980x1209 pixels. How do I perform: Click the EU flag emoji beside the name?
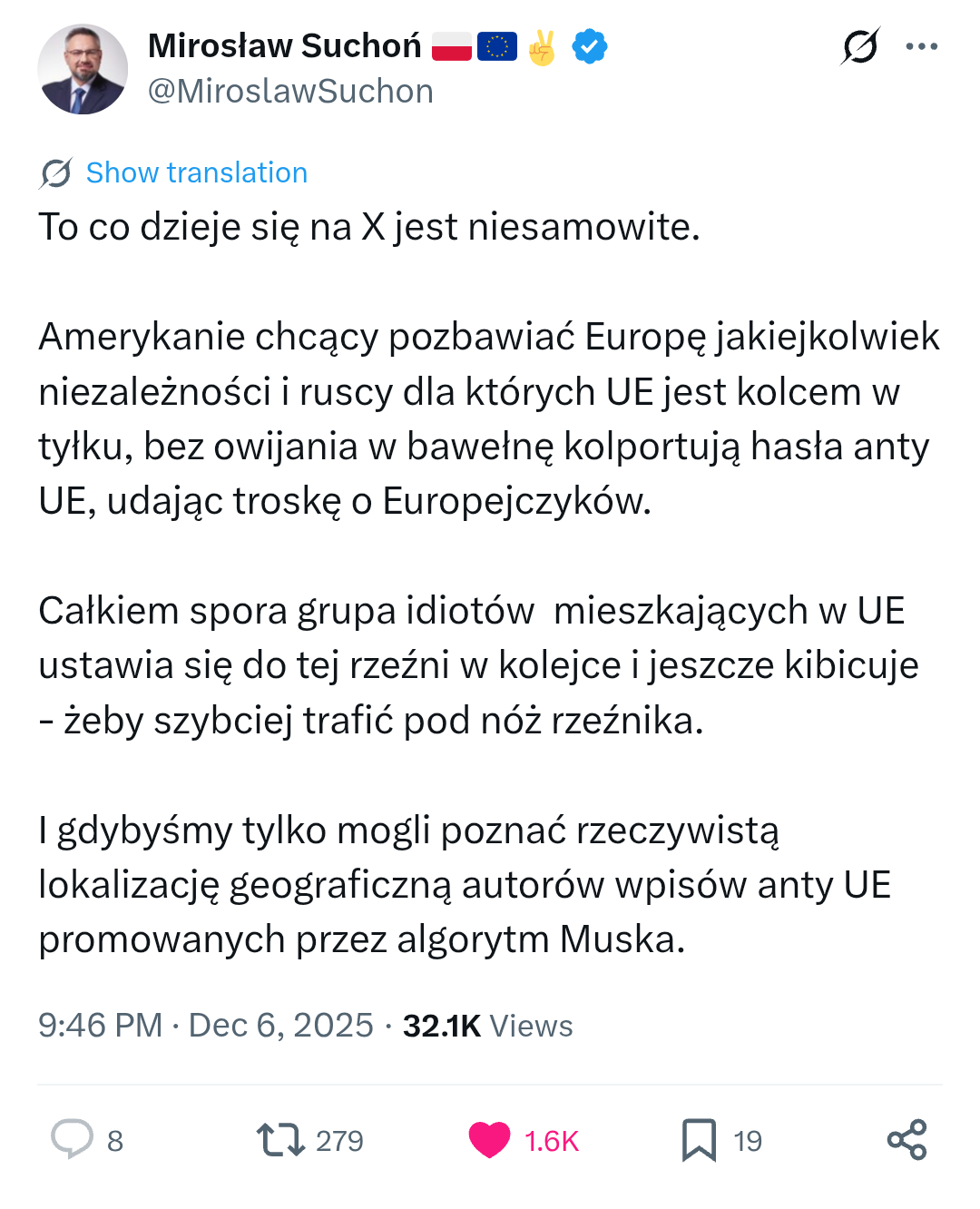[496, 46]
